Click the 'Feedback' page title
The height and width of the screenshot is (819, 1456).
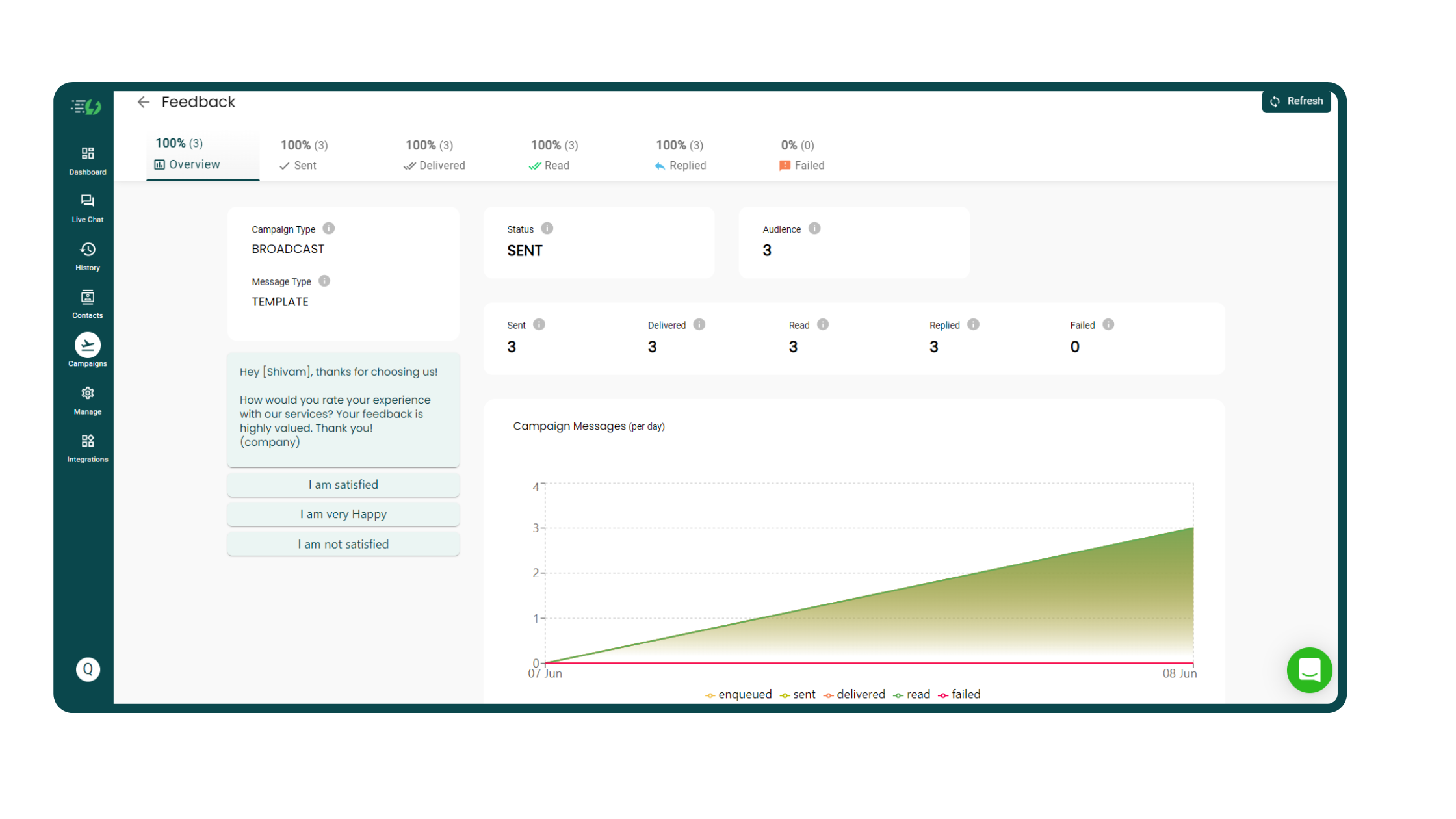[x=198, y=102]
